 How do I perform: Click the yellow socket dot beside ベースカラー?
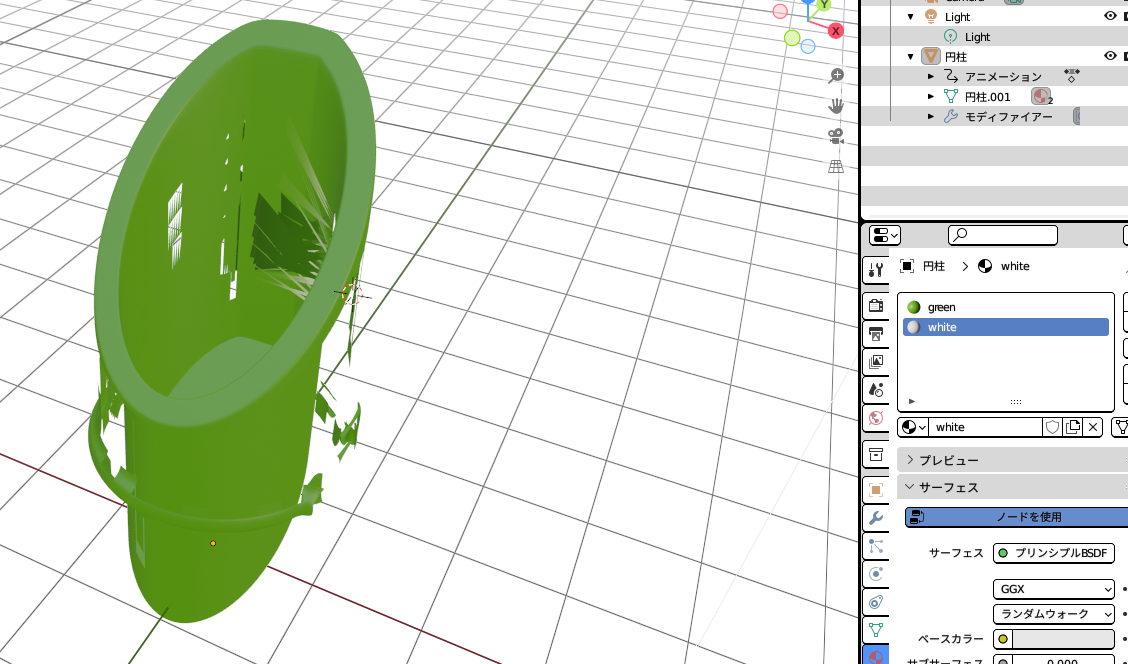(1003, 639)
